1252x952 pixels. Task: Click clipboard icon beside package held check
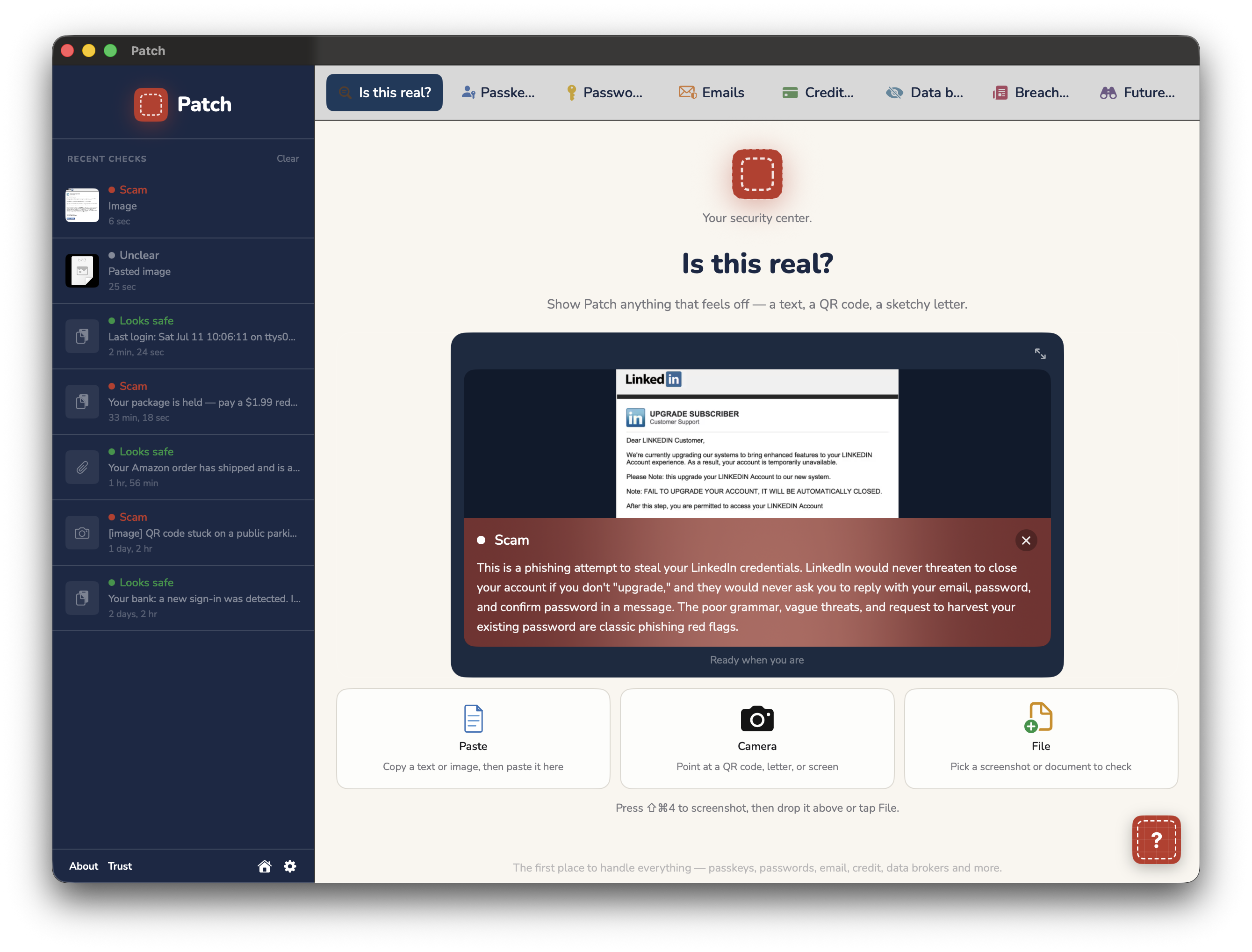(x=82, y=402)
